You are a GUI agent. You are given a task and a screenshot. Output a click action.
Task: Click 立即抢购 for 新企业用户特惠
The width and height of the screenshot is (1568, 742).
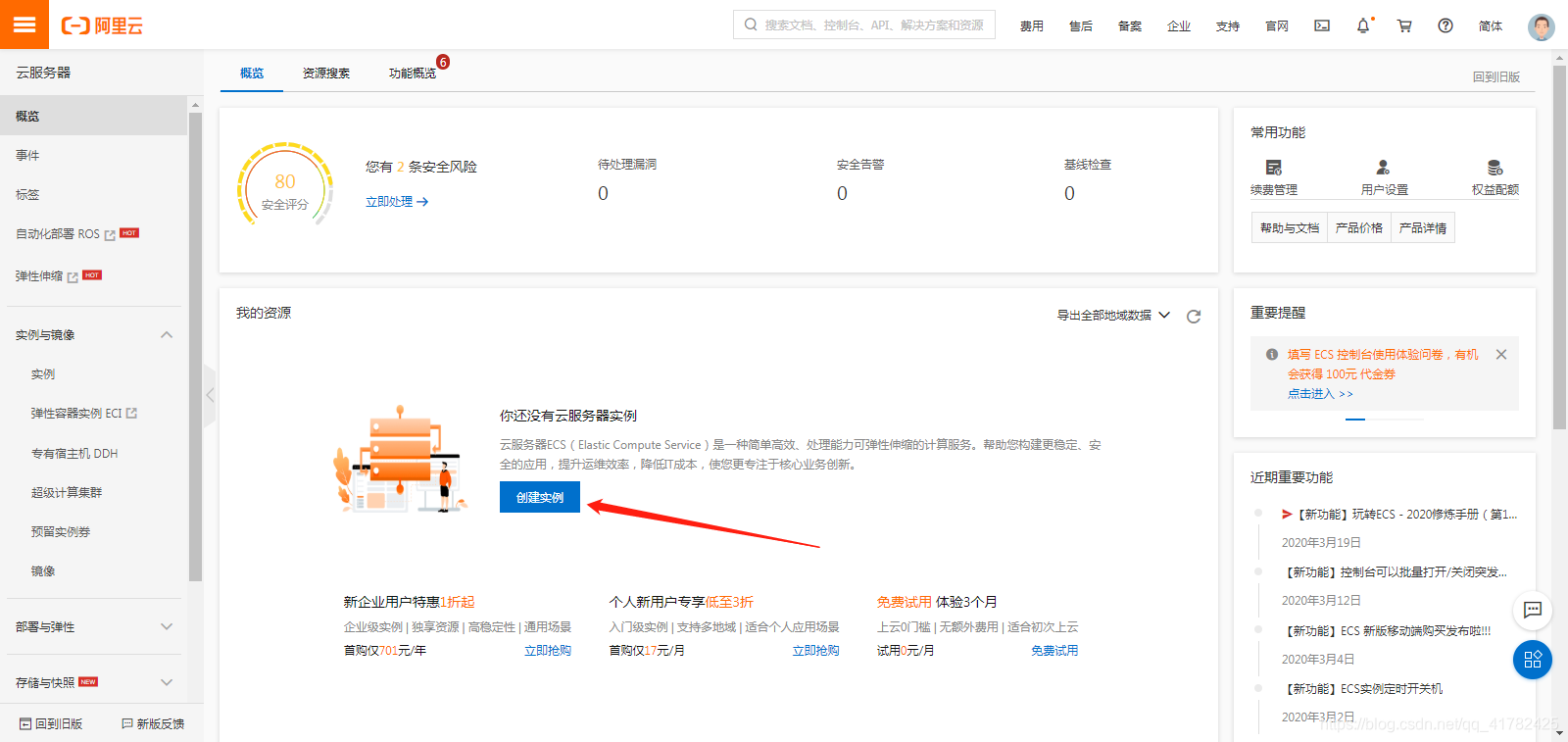pyautogui.click(x=548, y=651)
